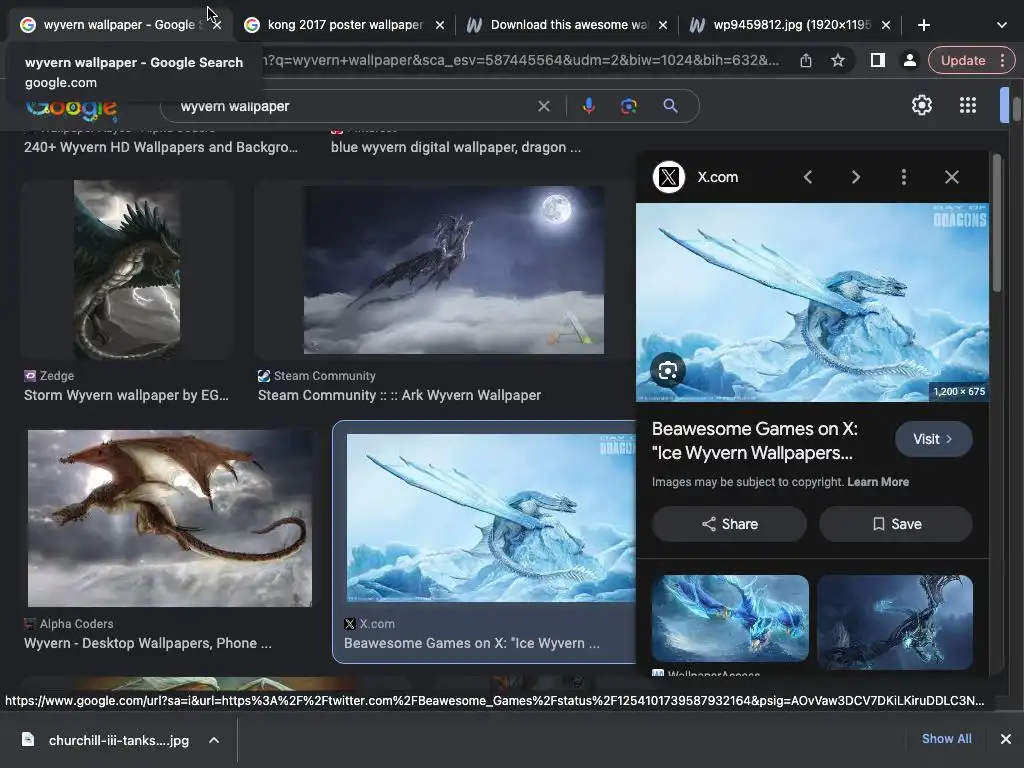Go to next image in preview panel

point(856,177)
